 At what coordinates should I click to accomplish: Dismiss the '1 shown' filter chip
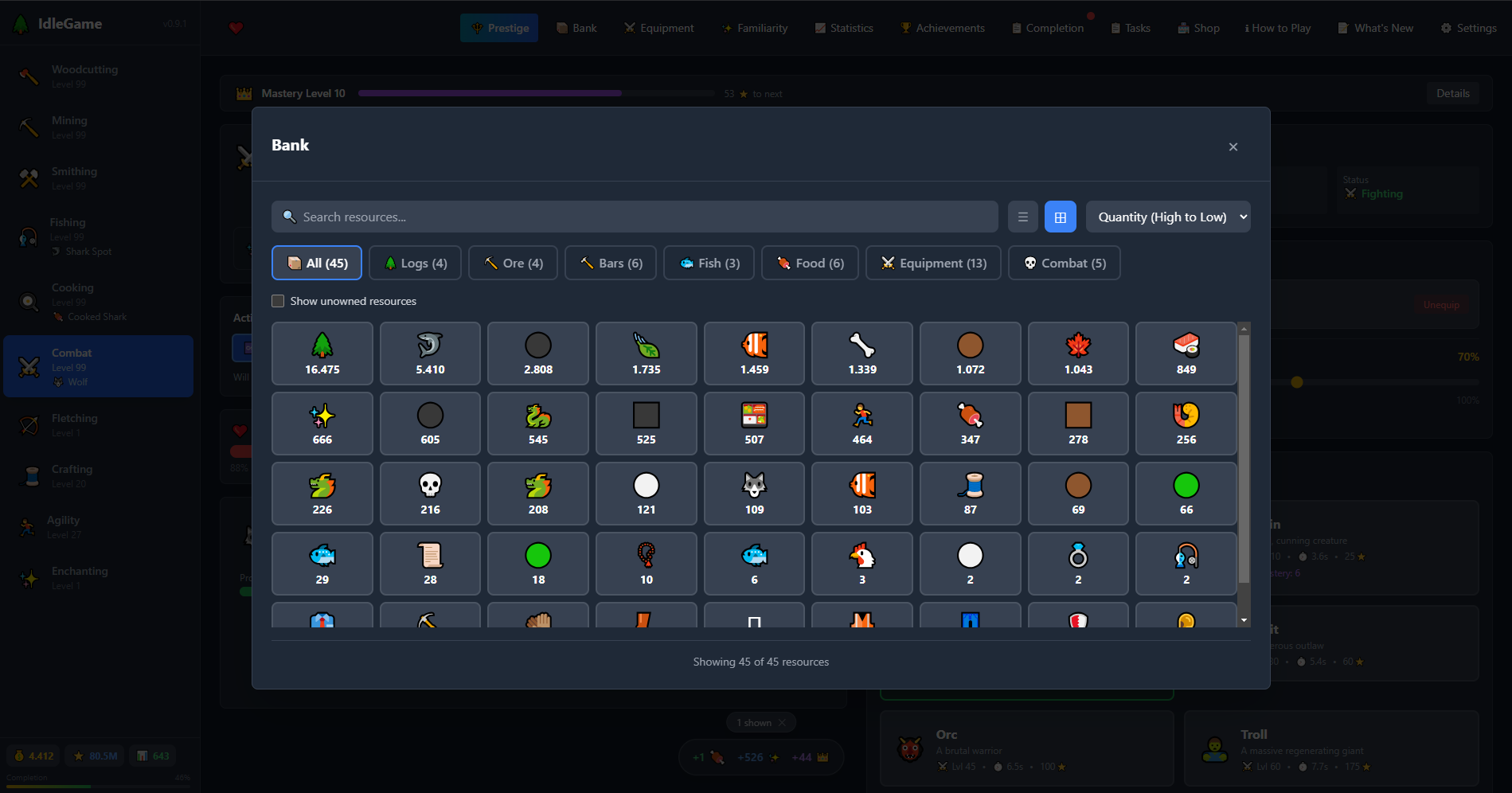click(x=782, y=723)
